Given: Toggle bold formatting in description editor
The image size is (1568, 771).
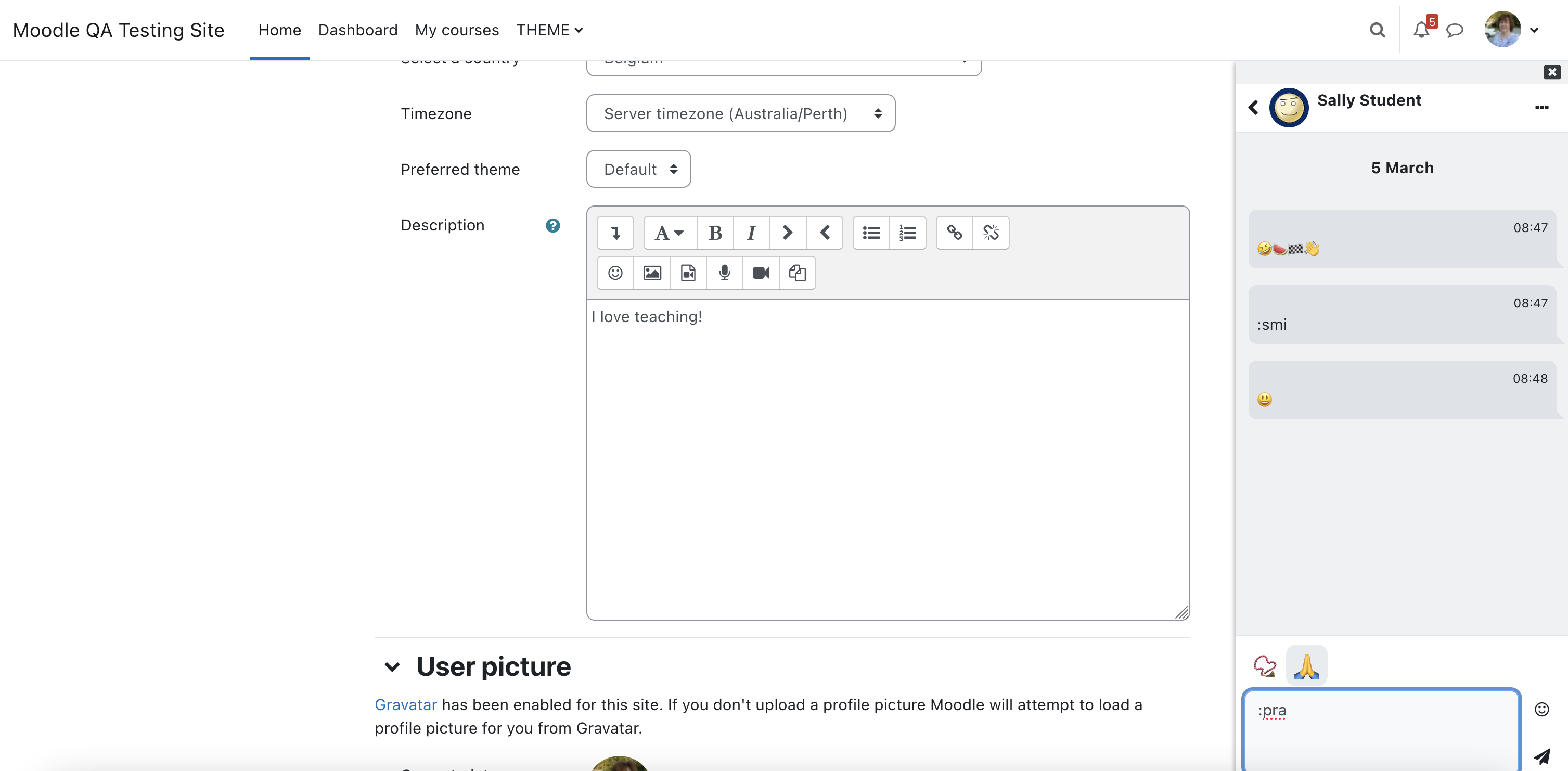Looking at the screenshot, I should (715, 233).
